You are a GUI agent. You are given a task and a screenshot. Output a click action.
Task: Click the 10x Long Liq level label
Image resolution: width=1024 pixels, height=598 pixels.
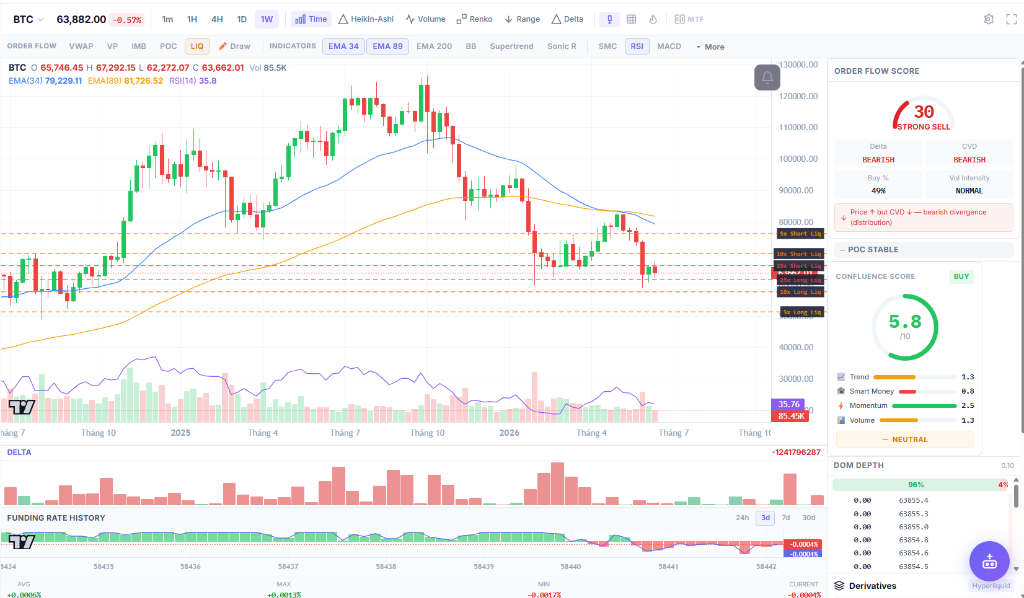click(800, 292)
